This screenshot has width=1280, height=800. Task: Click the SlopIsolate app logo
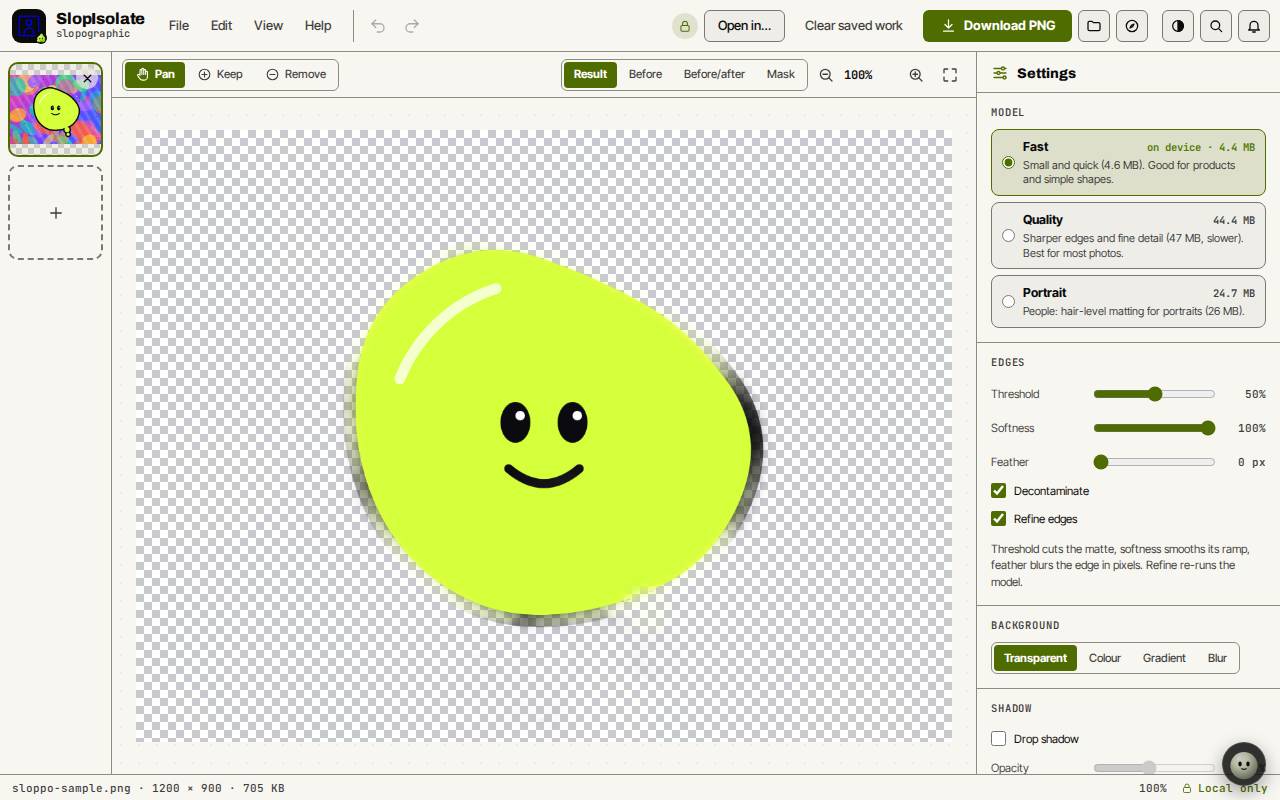tap(29, 26)
